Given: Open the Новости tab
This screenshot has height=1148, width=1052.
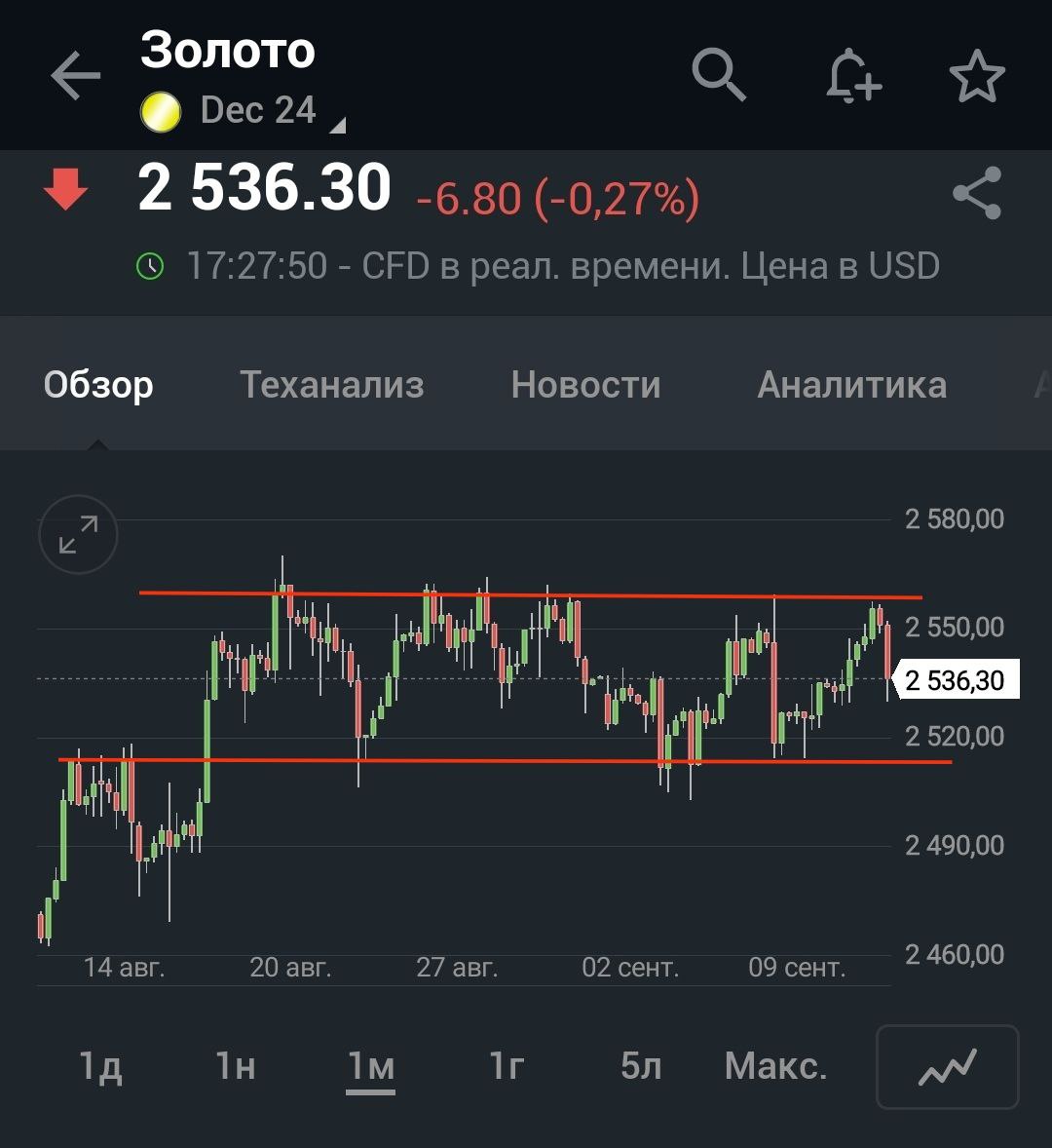Looking at the screenshot, I should 585,385.
